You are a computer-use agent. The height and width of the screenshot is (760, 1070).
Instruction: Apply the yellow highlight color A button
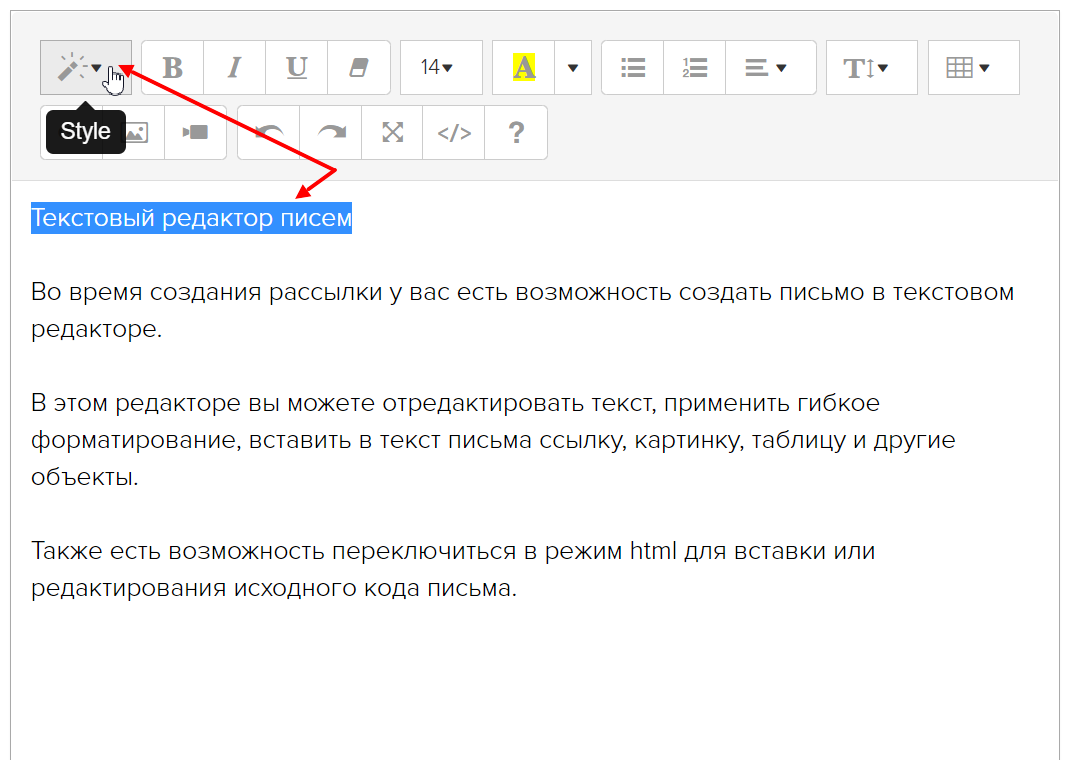point(524,68)
